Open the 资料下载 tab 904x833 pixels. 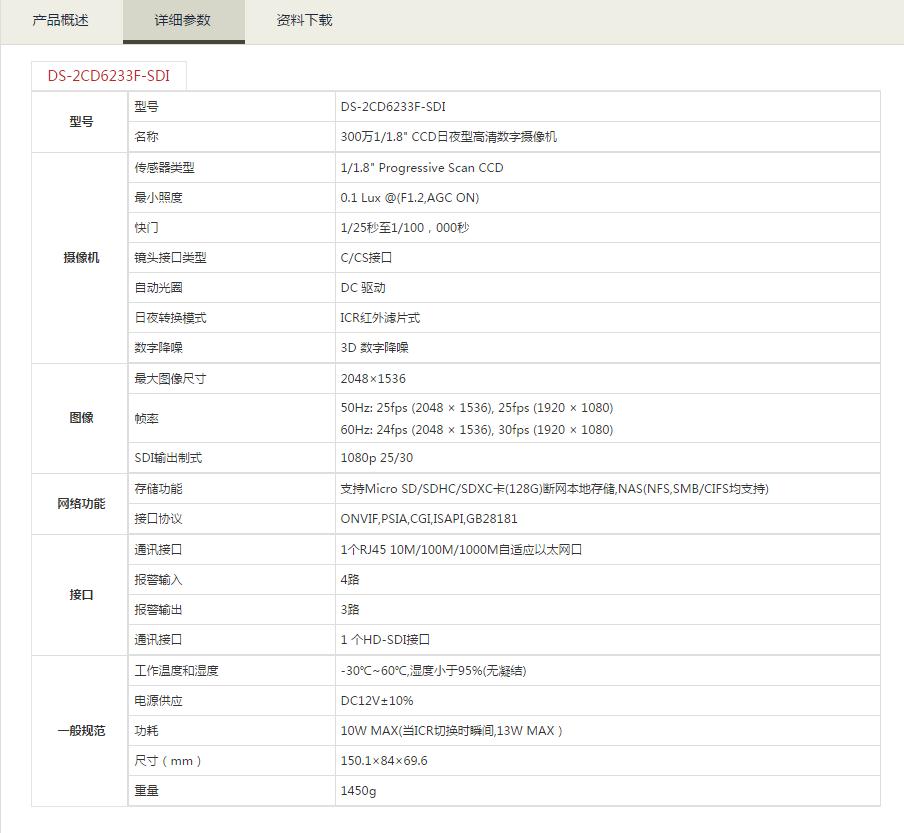pos(305,21)
